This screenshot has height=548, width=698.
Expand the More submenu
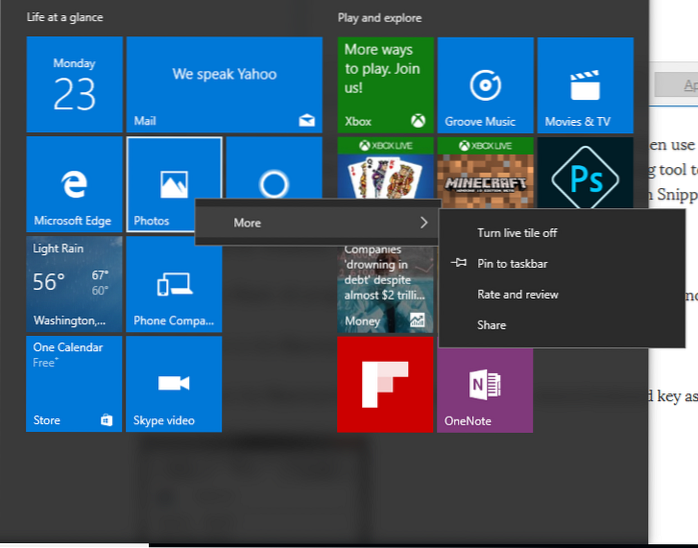click(317, 223)
